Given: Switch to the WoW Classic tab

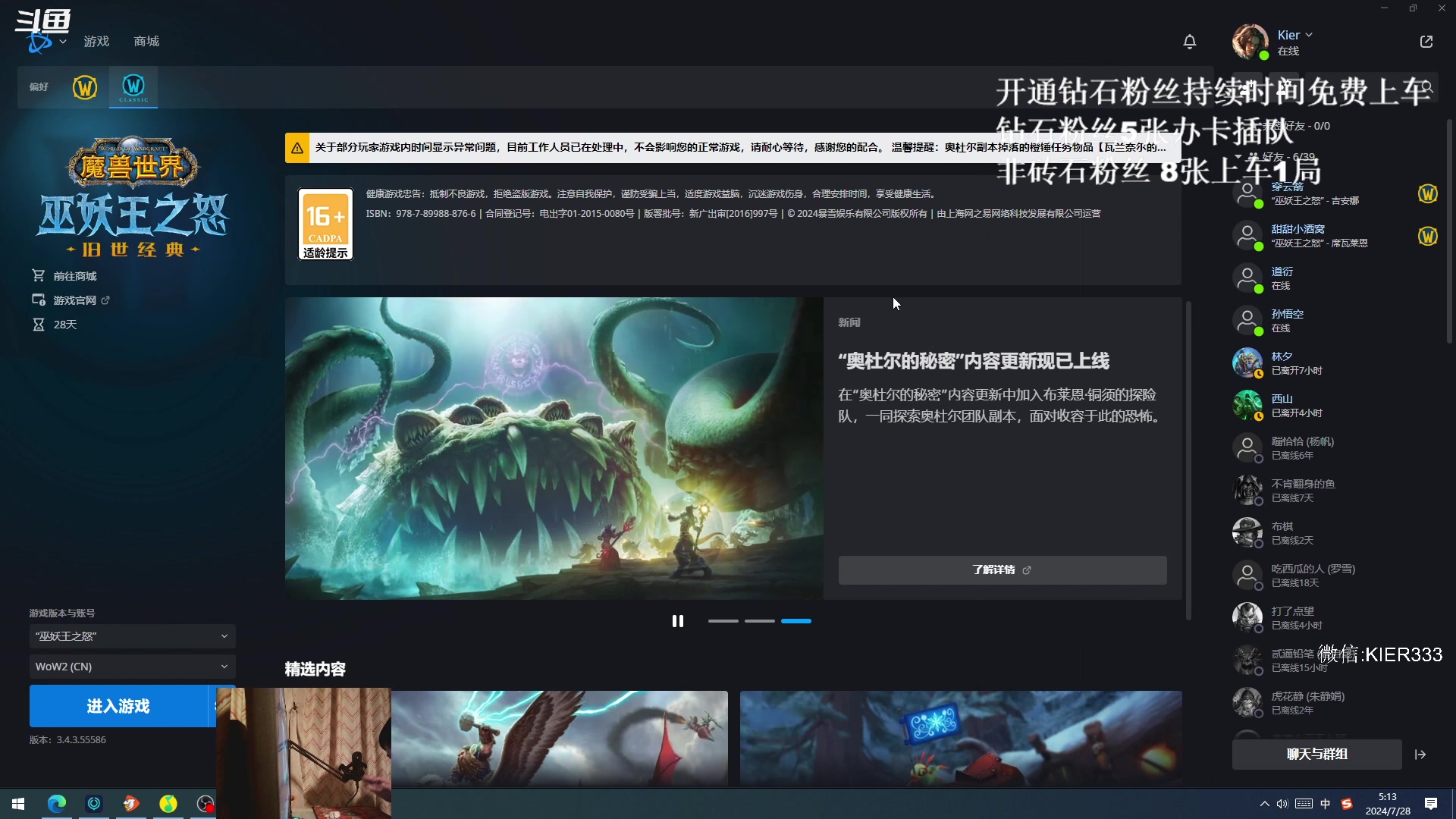Looking at the screenshot, I should pos(133,87).
